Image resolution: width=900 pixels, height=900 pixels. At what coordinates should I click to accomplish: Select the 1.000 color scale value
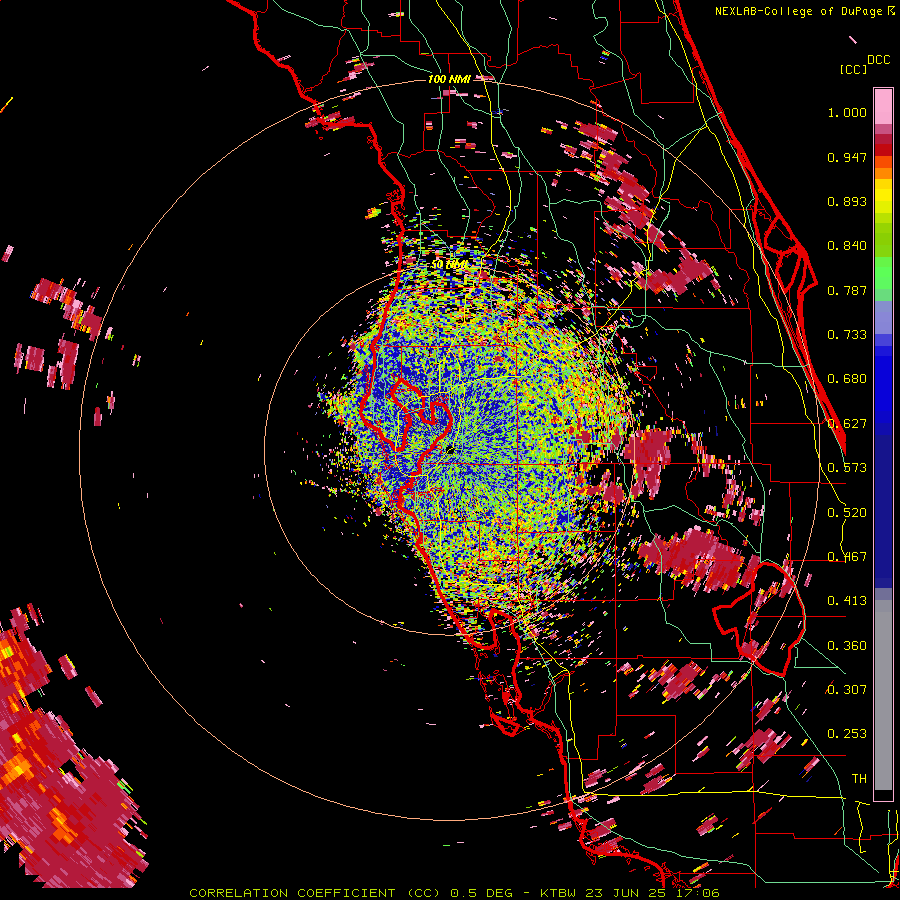tap(847, 112)
